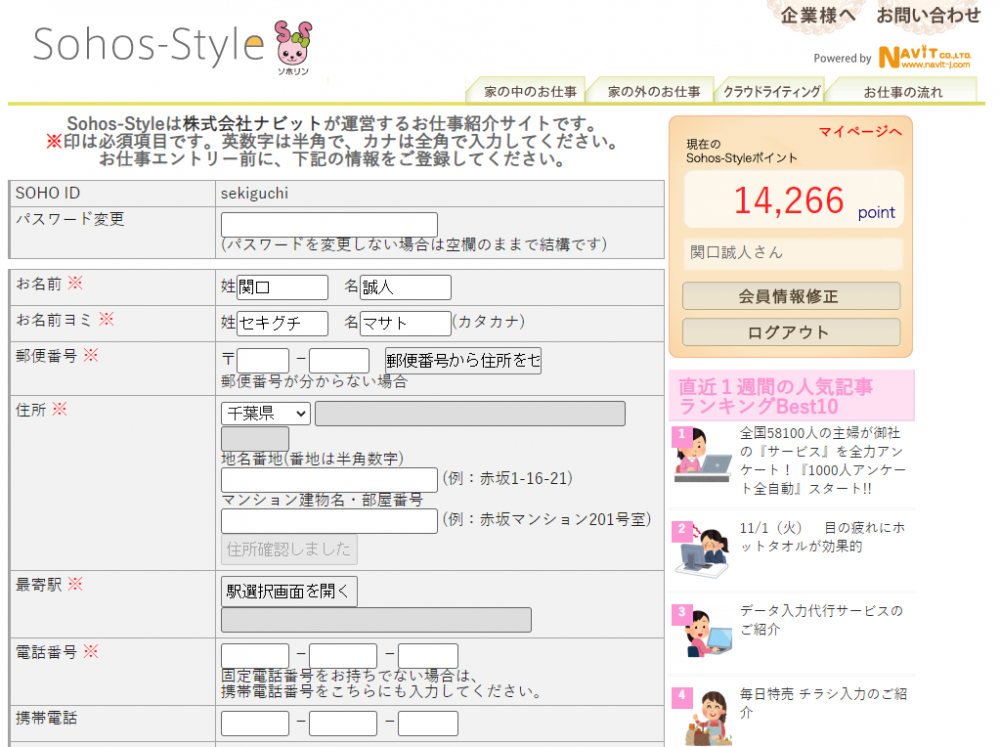This screenshot has height=747, width=1000.
Task: Click the 地名番地 address input field
Action: pyautogui.click(x=329, y=480)
